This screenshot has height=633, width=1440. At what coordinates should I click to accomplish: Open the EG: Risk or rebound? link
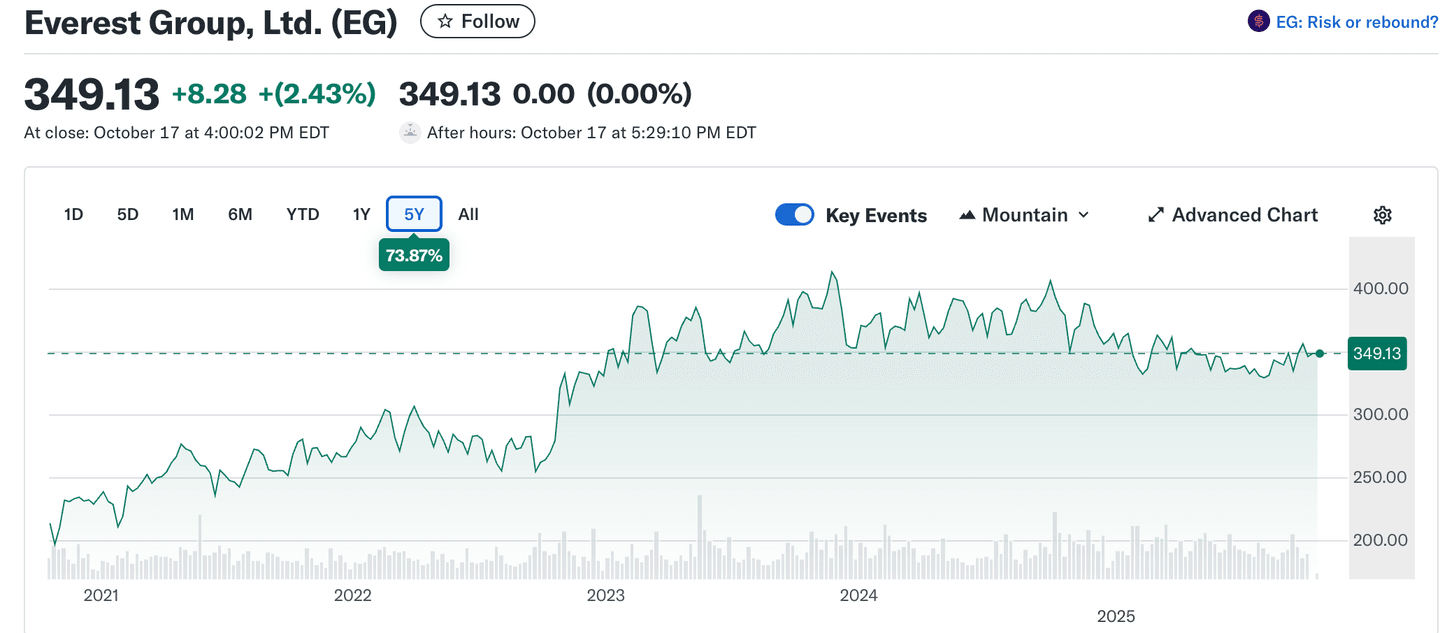[1356, 22]
